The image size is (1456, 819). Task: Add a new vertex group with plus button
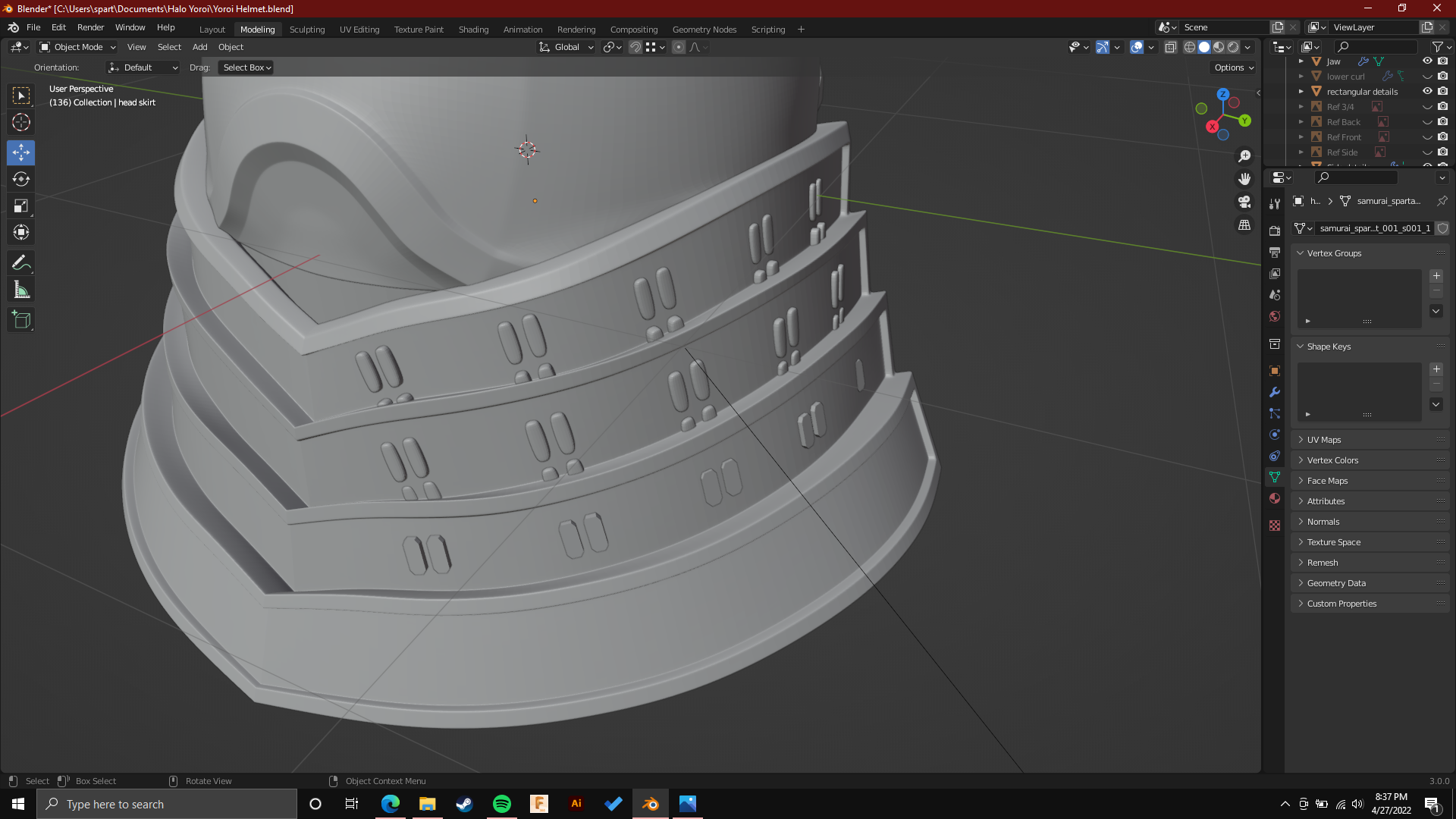pos(1436,276)
